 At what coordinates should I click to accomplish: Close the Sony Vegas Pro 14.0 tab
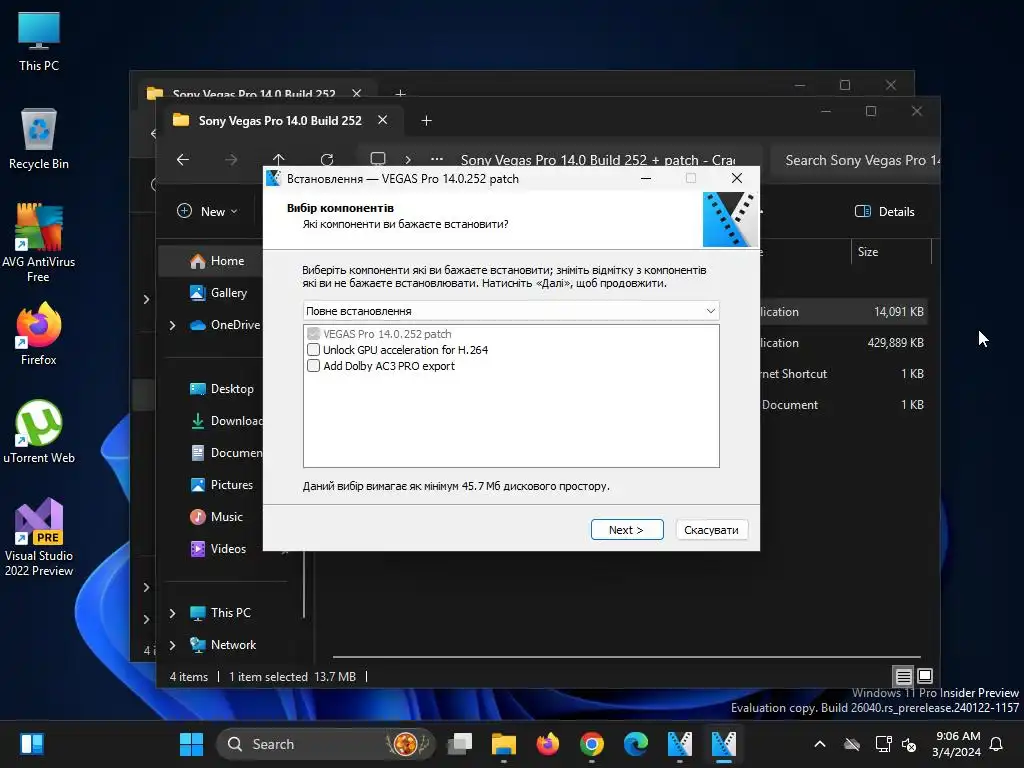click(383, 120)
